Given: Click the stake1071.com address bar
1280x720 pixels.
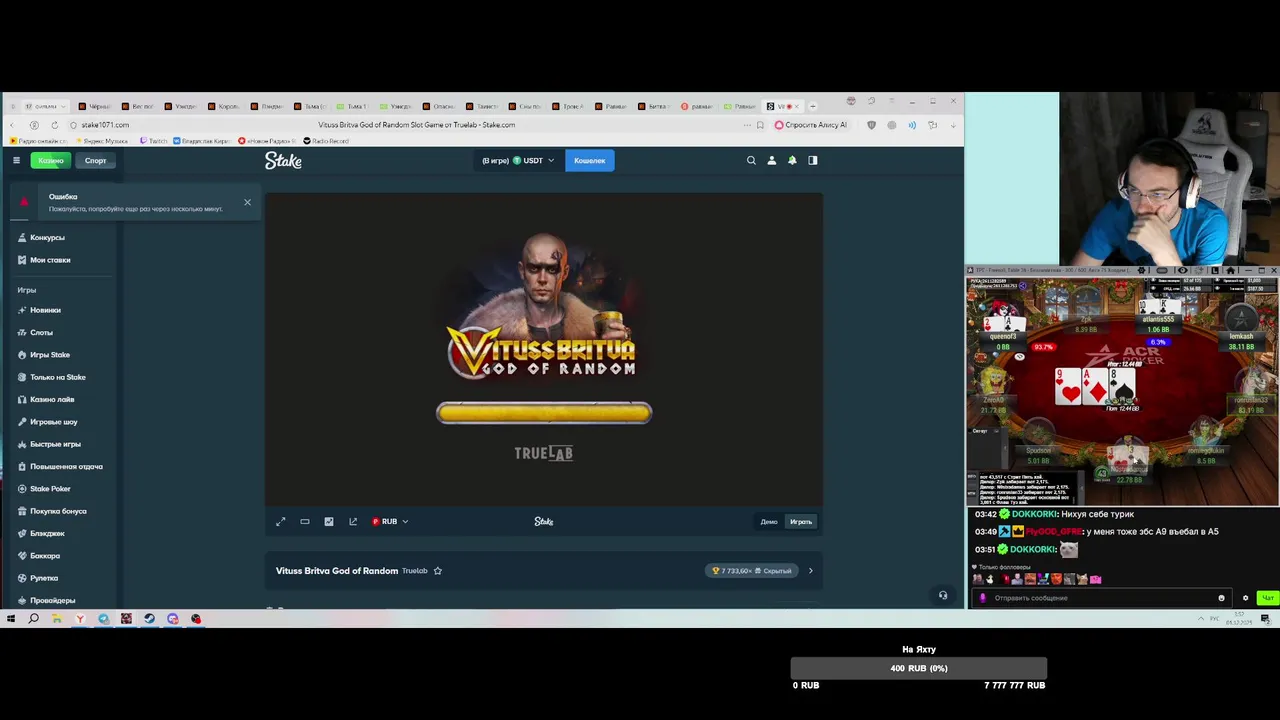Looking at the screenshot, I should pos(105,125).
